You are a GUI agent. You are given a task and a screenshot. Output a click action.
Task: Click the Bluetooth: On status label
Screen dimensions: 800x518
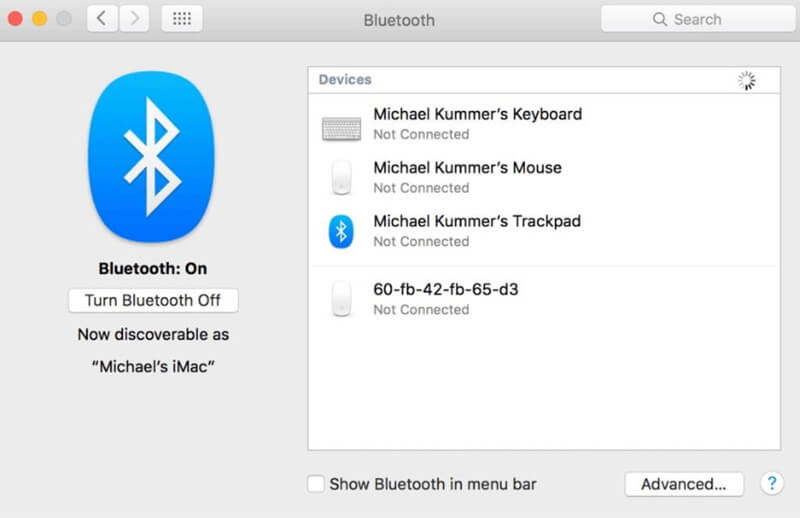[153, 268]
